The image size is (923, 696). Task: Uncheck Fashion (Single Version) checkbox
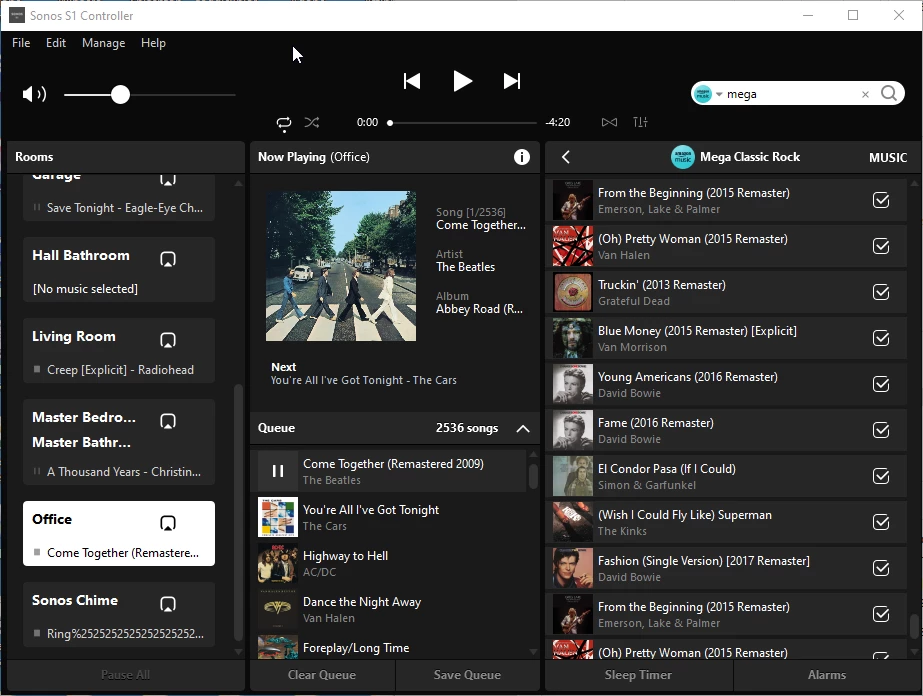881,568
